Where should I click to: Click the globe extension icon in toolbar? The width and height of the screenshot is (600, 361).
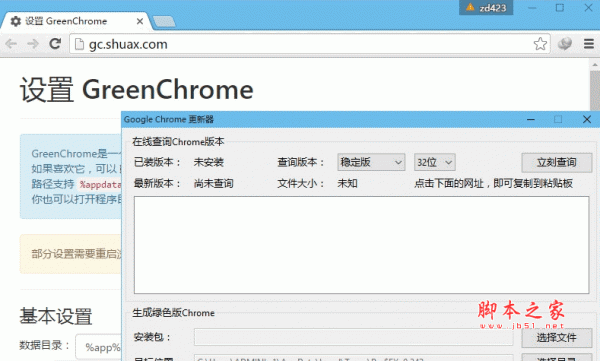tap(565, 44)
